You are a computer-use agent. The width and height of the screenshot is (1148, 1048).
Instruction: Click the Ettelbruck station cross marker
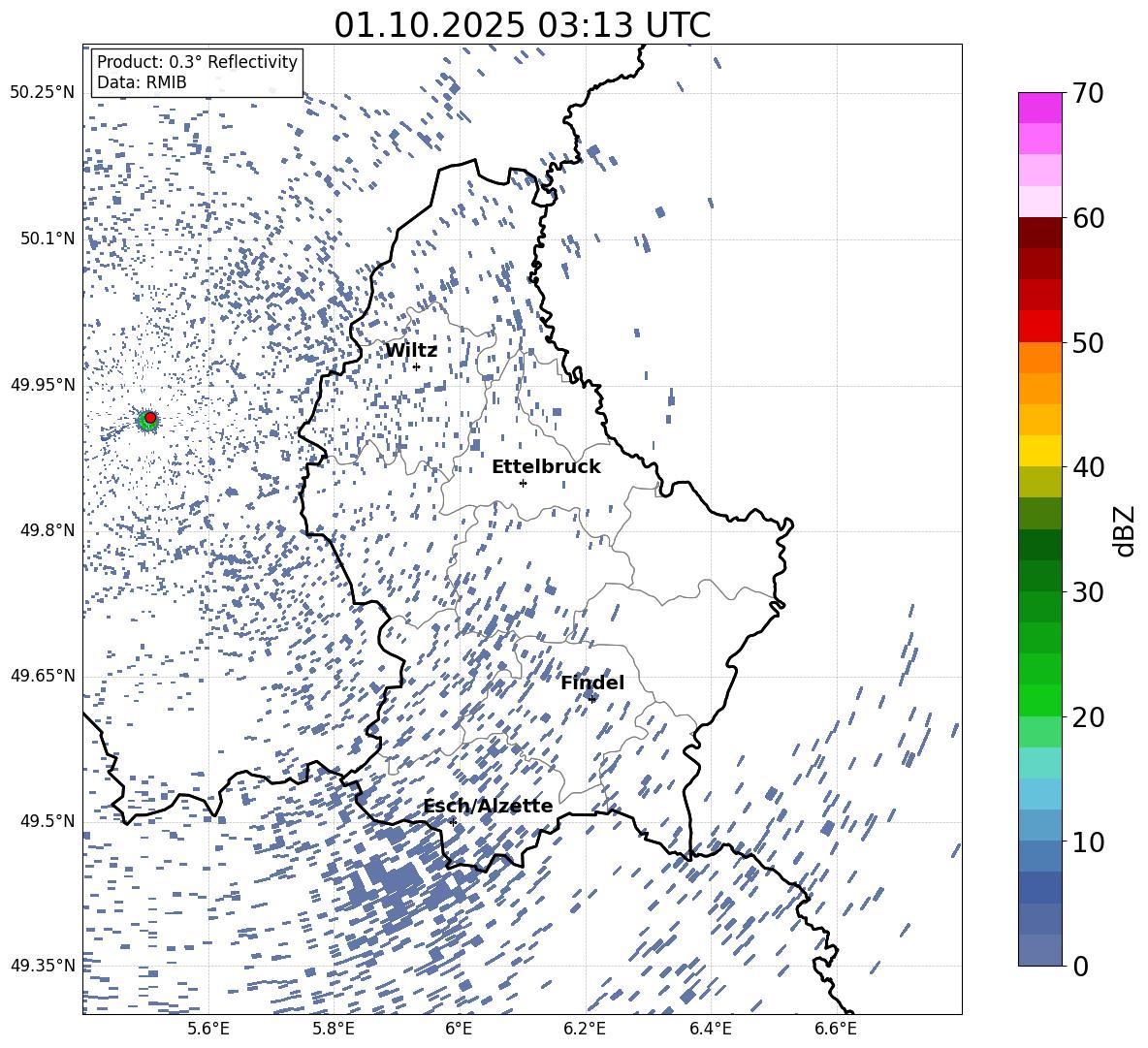click(523, 483)
